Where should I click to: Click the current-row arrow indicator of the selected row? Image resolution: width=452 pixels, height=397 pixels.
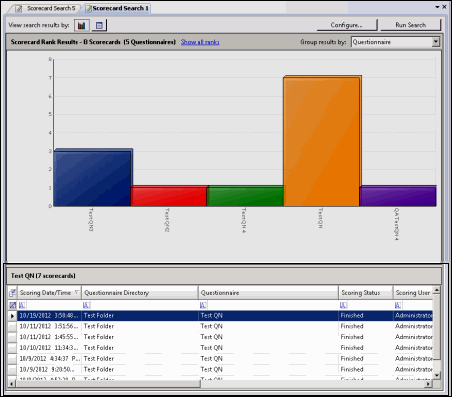tap(12, 316)
